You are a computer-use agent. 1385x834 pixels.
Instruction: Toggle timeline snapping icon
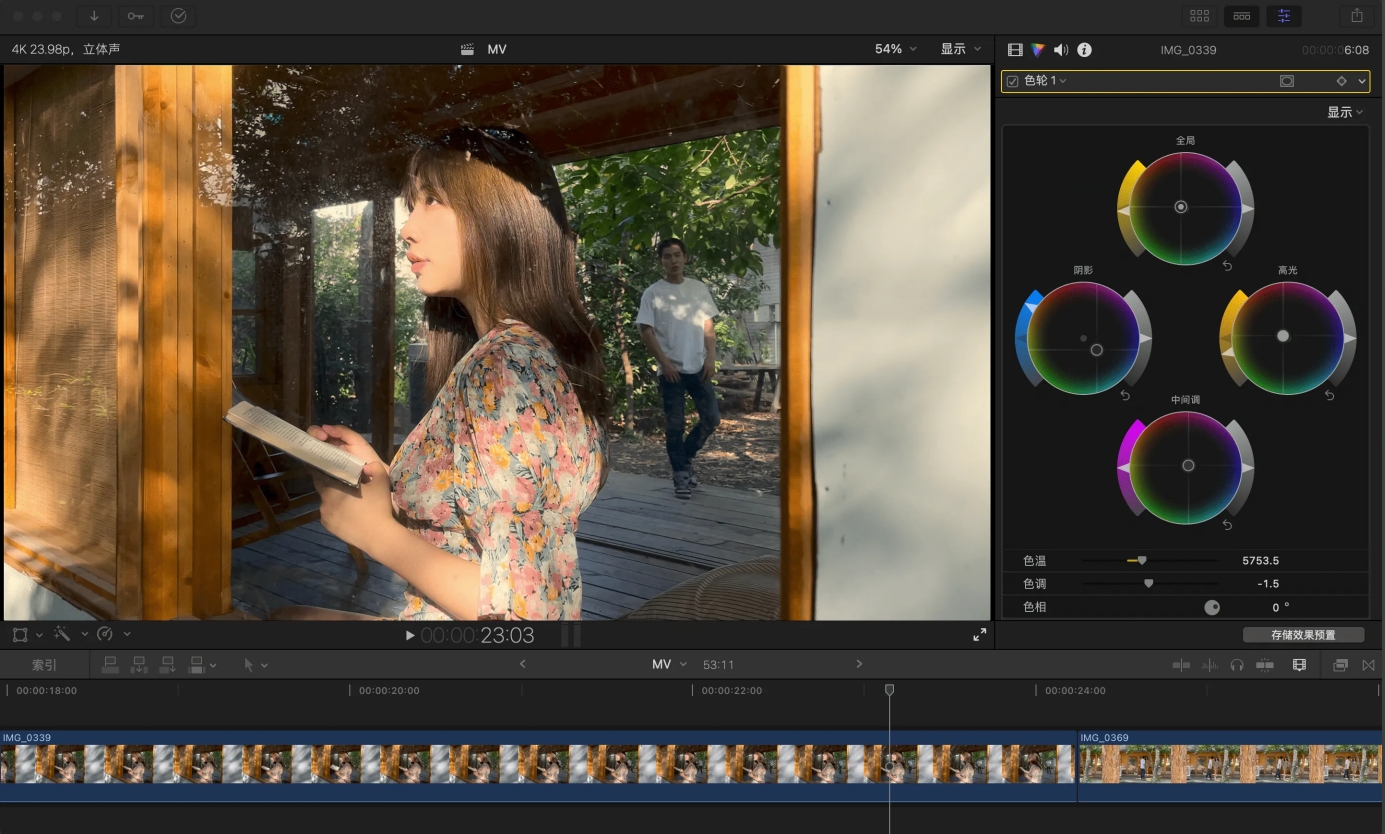click(1265, 665)
